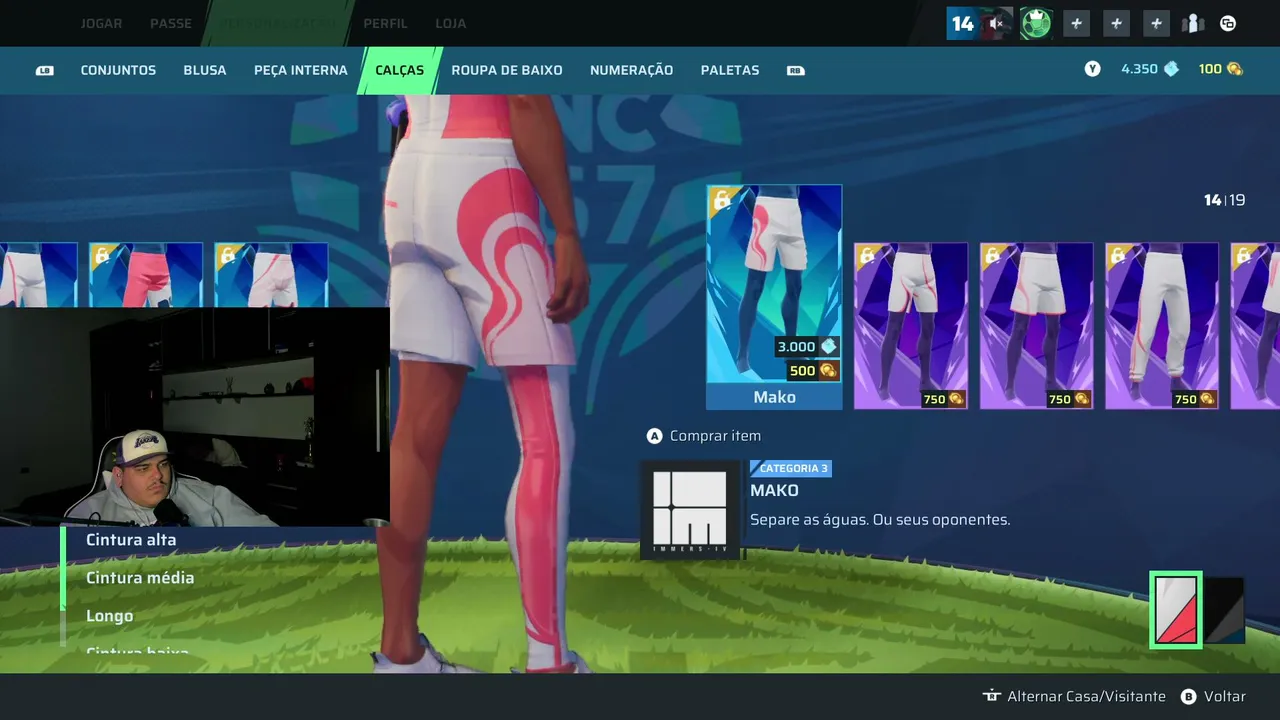Open the ROUPA DE BAIXO tab
This screenshot has height=720, width=1280.
[x=507, y=70]
